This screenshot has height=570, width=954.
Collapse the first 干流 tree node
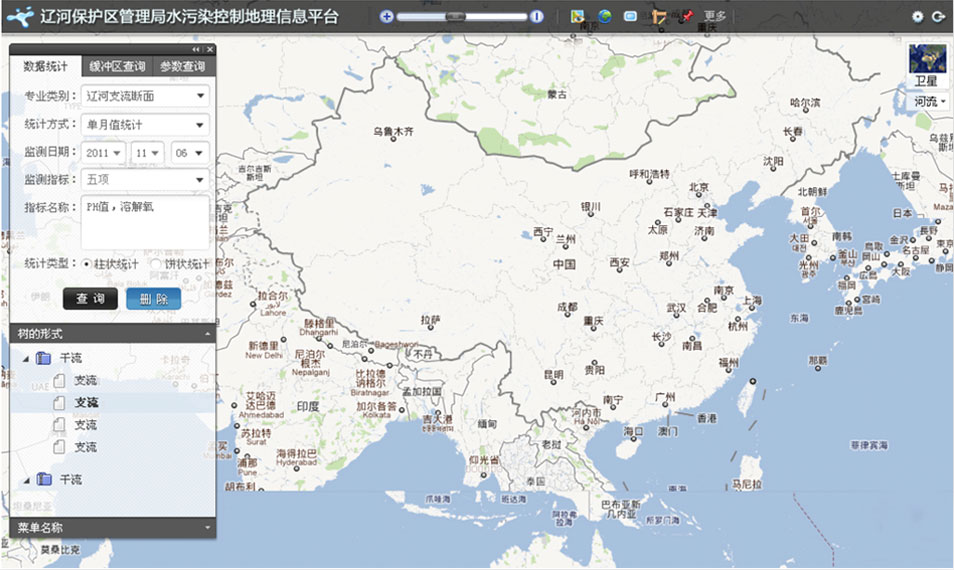(x=26, y=358)
